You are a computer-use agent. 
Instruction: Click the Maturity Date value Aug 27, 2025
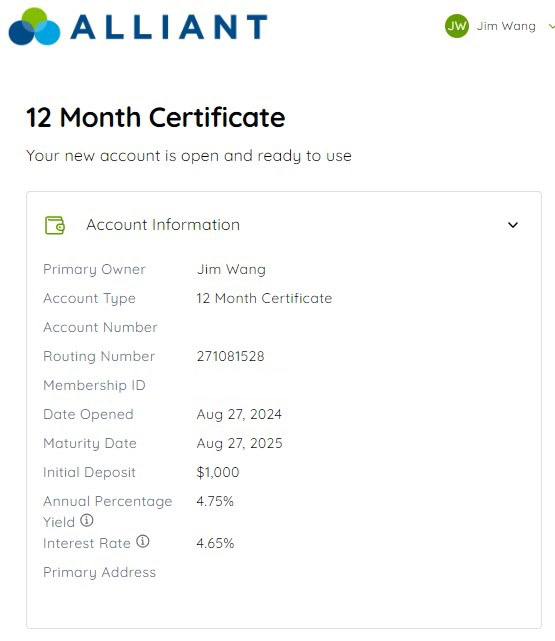pos(239,444)
